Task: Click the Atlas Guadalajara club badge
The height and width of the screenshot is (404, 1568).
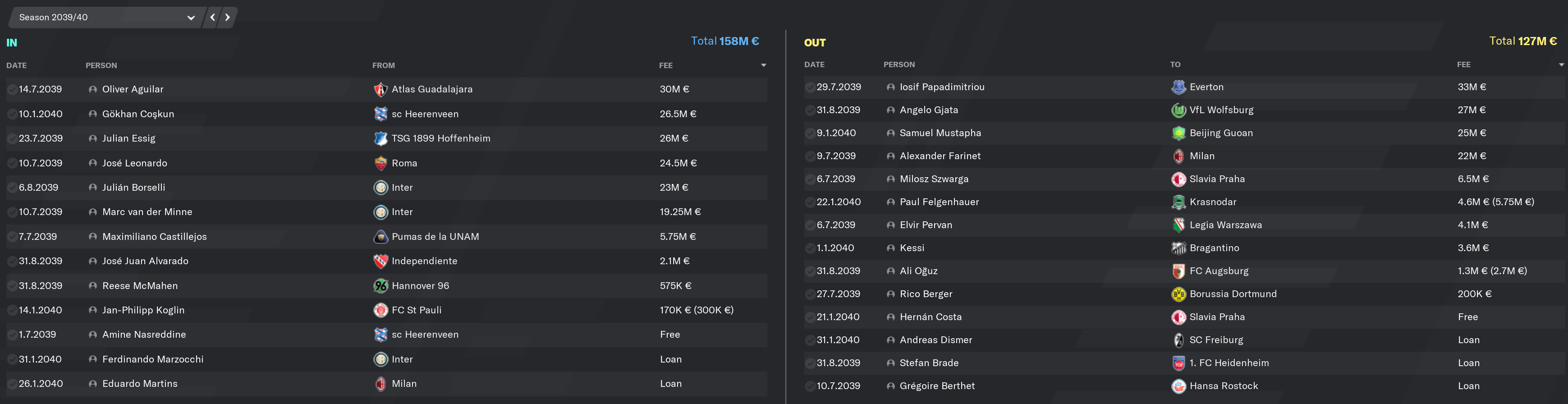Action: point(381,89)
